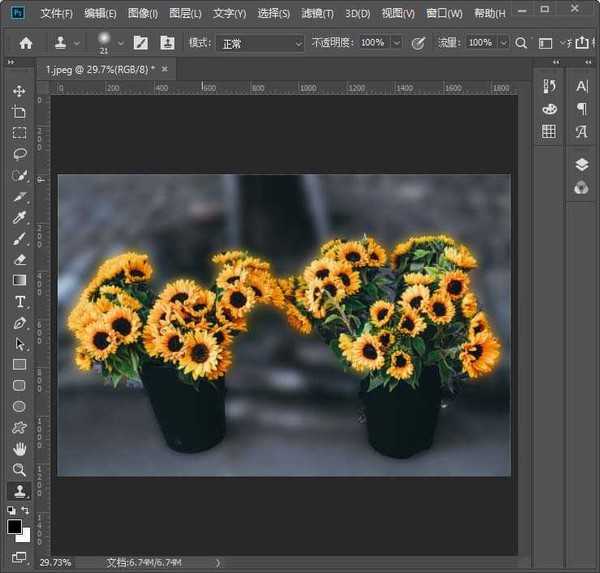
Task: Toggle the Clone Source panel button
Action: [166, 43]
